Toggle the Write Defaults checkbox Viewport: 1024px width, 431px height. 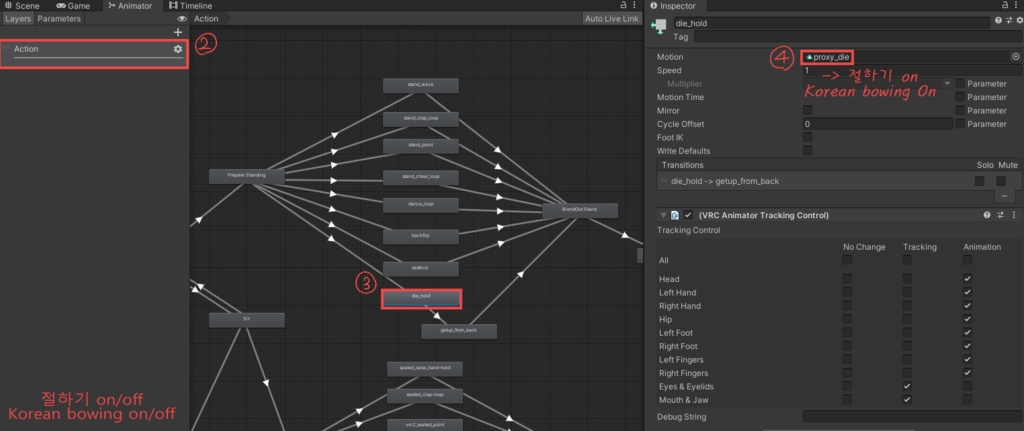click(808, 150)
